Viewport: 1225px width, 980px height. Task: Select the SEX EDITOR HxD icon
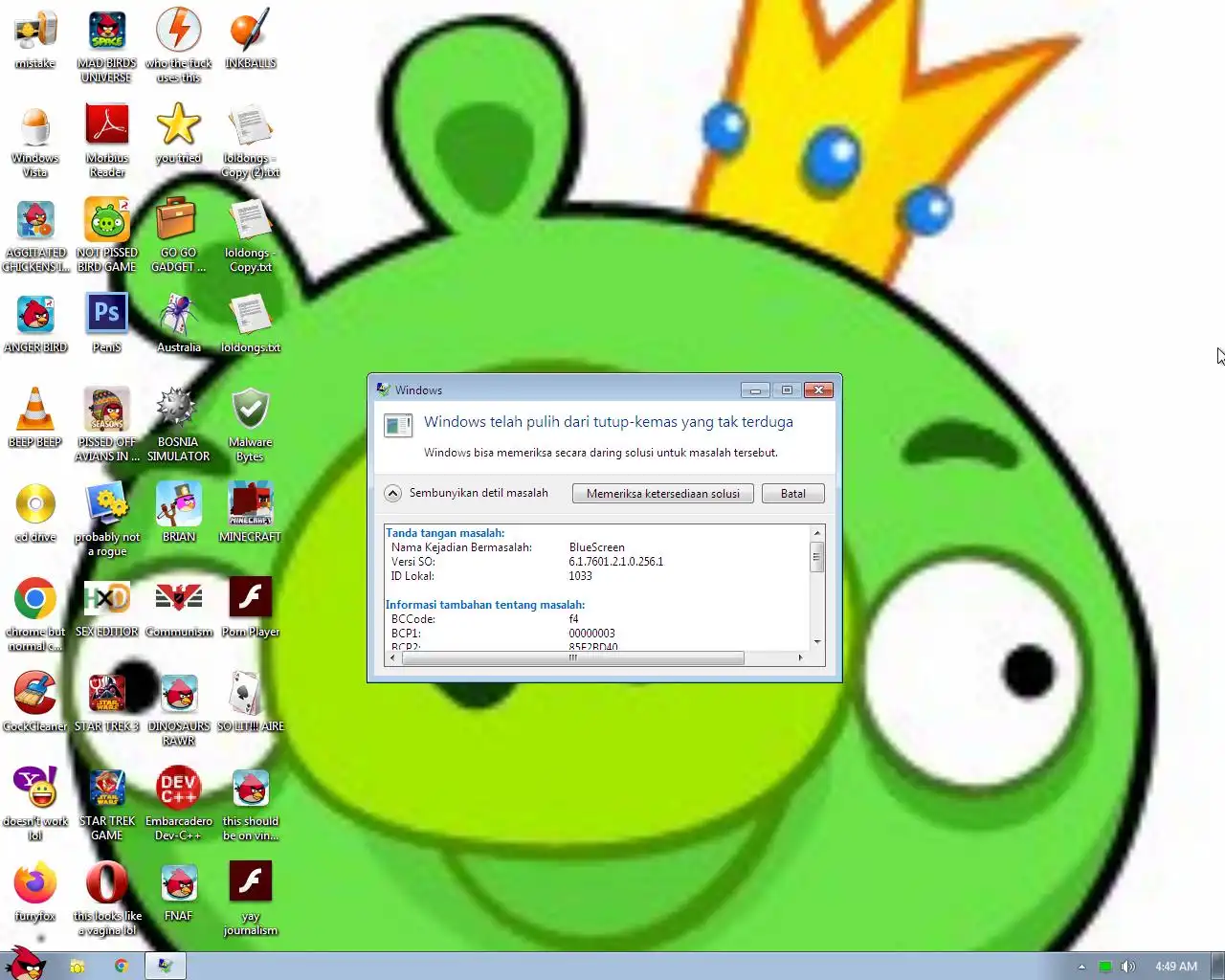tap(107, 607)
